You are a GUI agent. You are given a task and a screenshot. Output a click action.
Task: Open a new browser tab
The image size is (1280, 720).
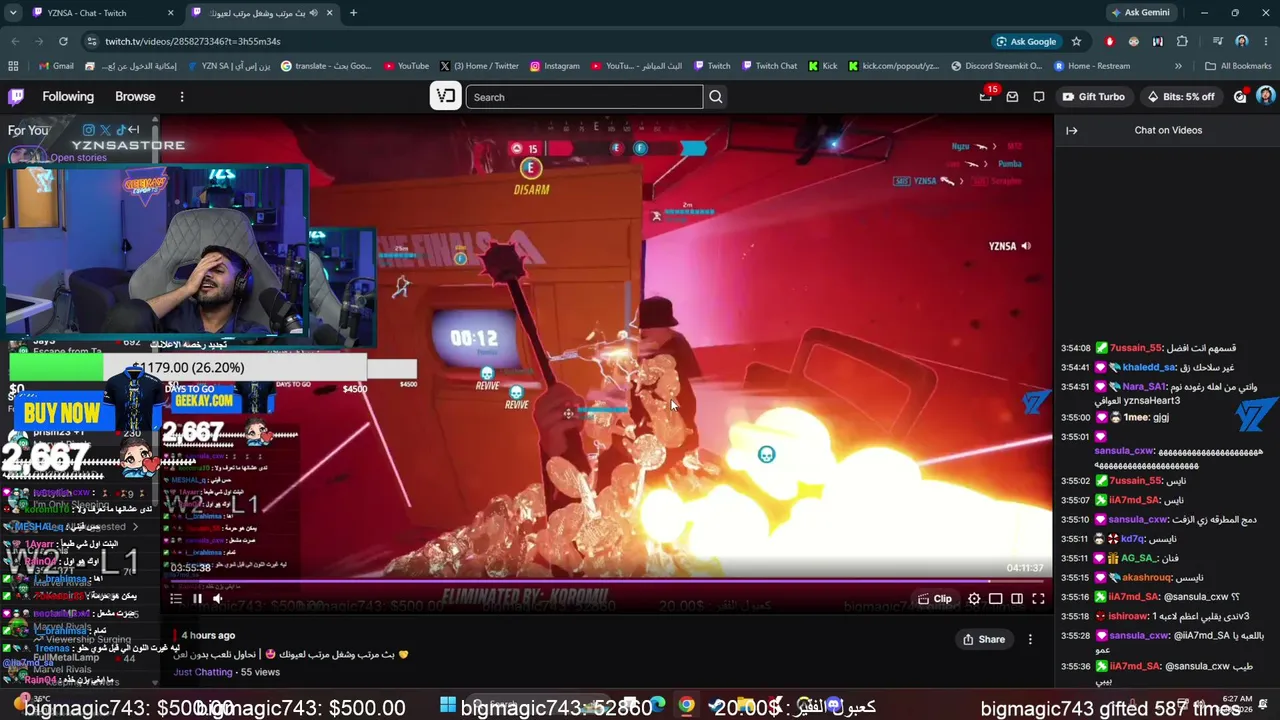tap(353, 13)
